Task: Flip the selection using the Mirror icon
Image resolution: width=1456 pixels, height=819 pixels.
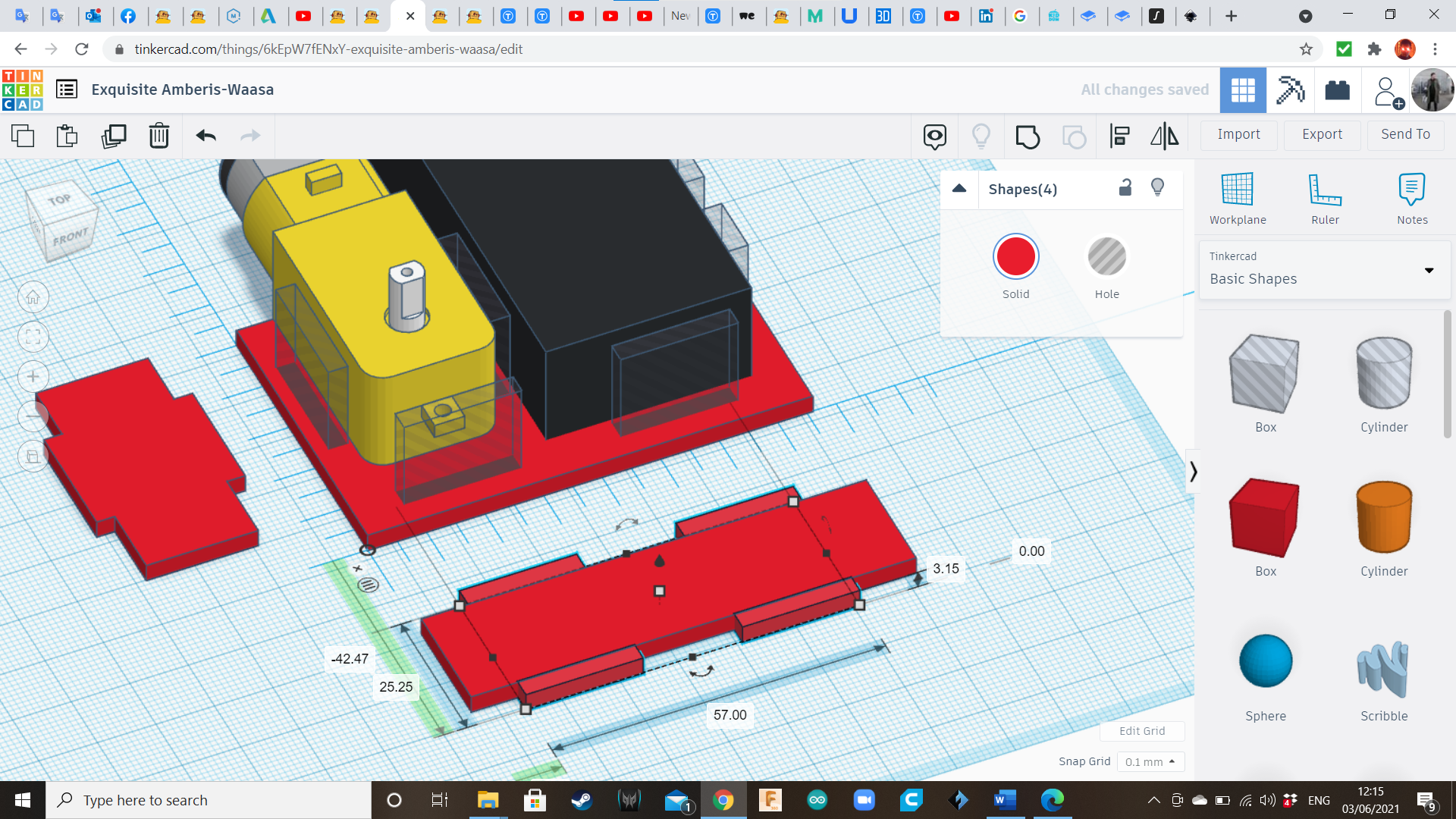Action: 1165,136
